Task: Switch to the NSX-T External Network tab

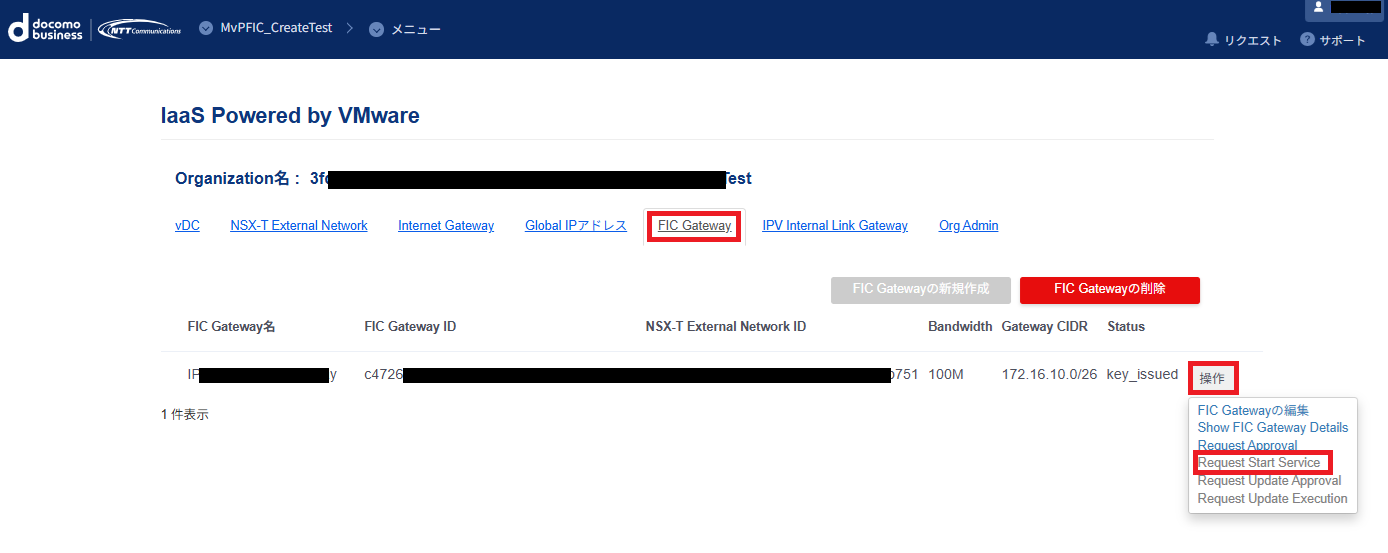Action: coord(299,226)
